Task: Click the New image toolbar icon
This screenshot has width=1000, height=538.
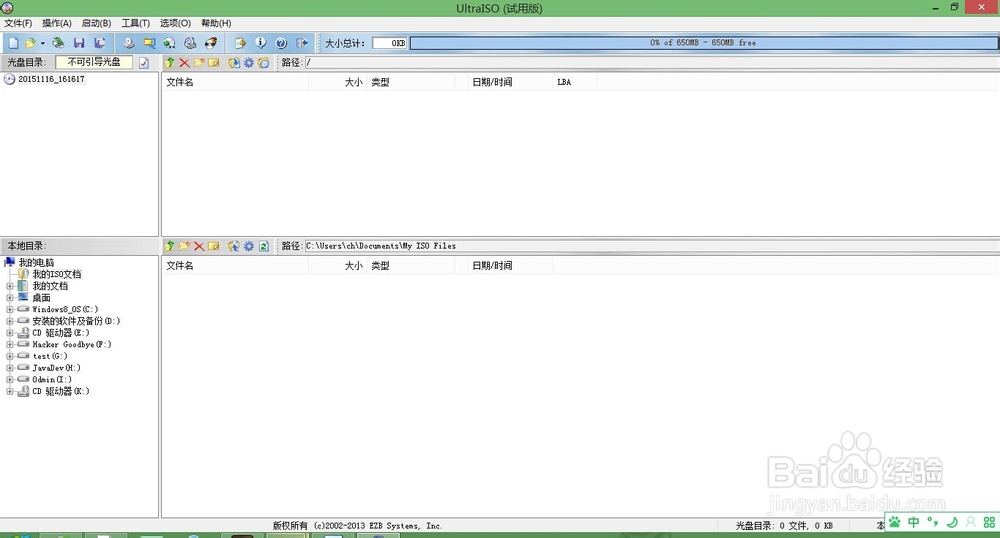Action: [13, 43]
